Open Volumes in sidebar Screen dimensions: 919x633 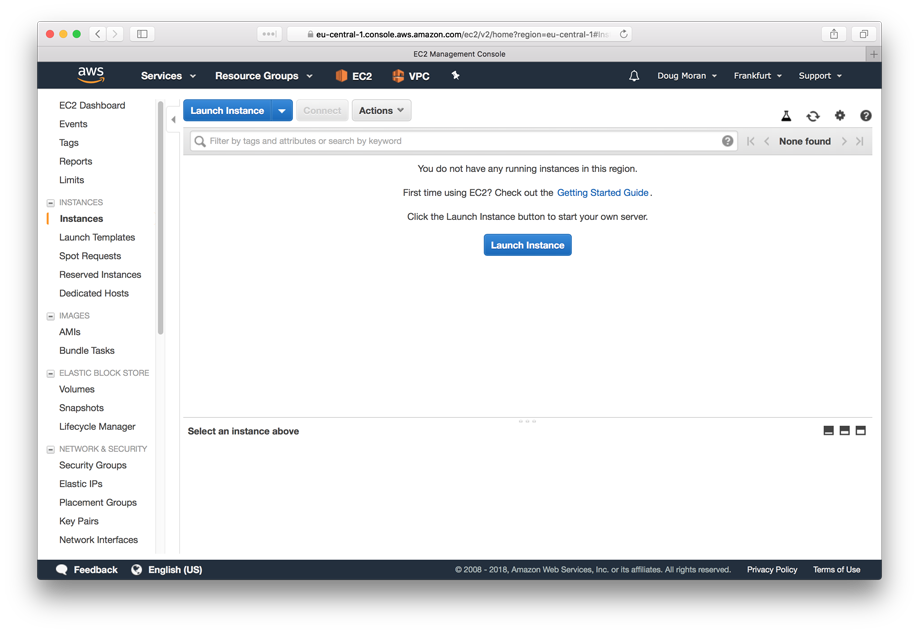[76, 389]
